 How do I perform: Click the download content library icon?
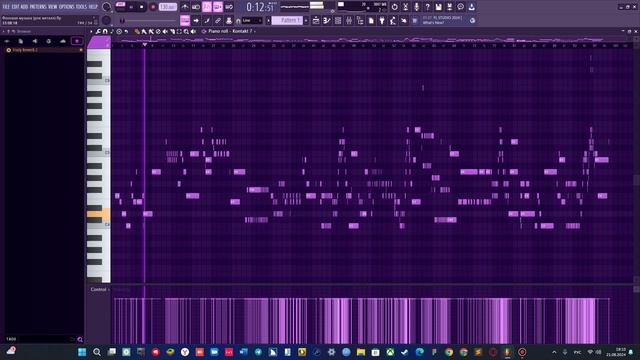pyautogui.click(x=472, y=7)
